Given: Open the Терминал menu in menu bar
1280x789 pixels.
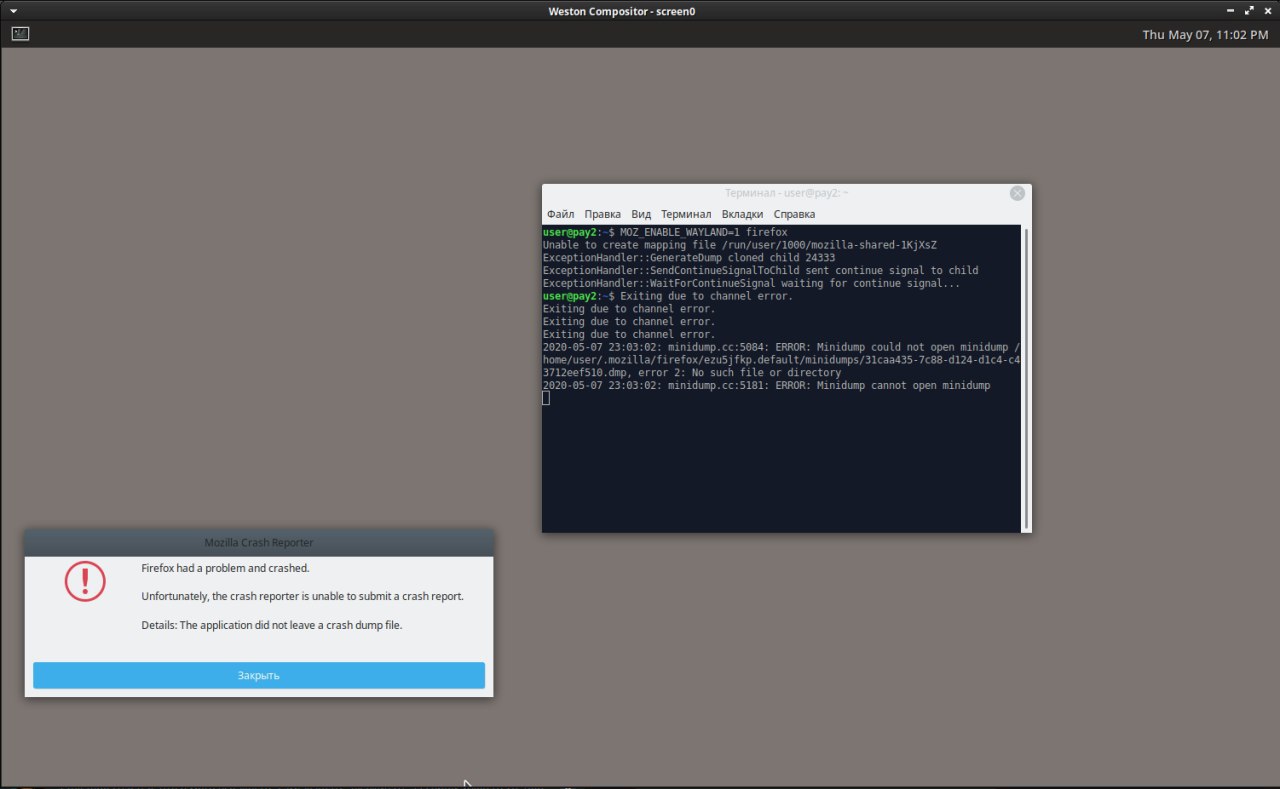Looking at the screenshot, I should click(686, 214).
